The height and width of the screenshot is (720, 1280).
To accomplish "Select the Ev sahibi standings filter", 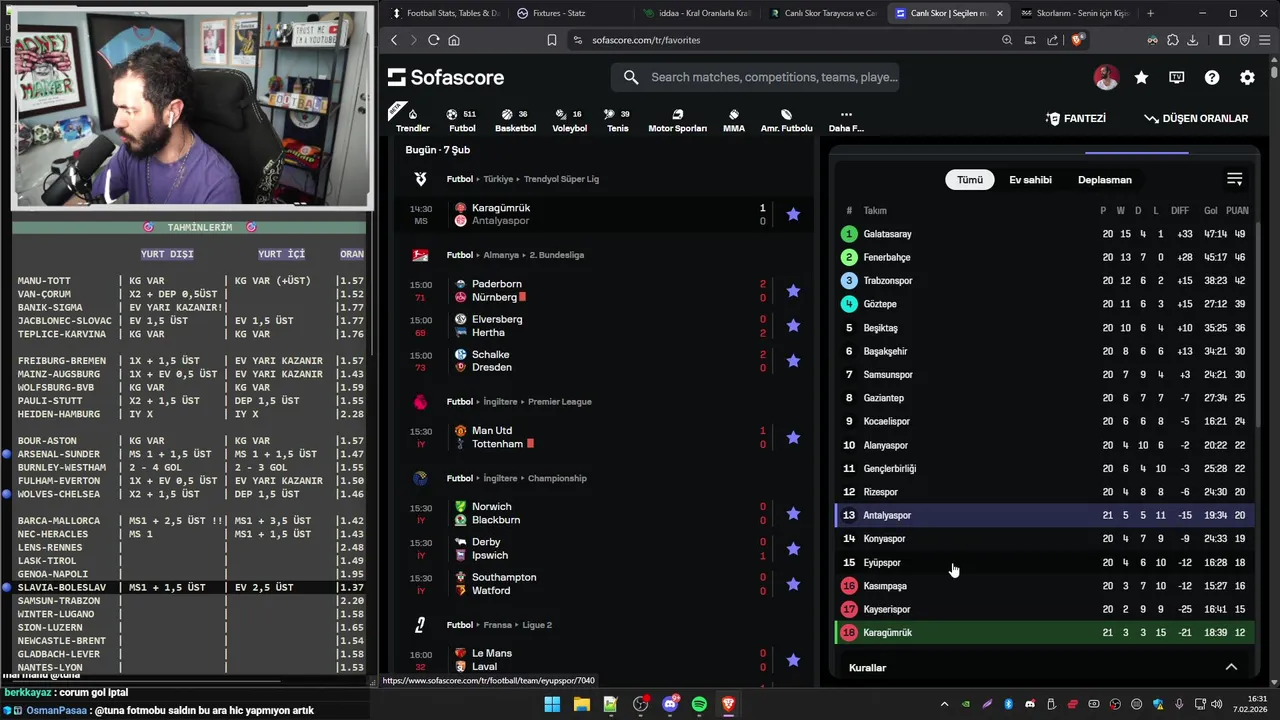I will point(1030,180).
